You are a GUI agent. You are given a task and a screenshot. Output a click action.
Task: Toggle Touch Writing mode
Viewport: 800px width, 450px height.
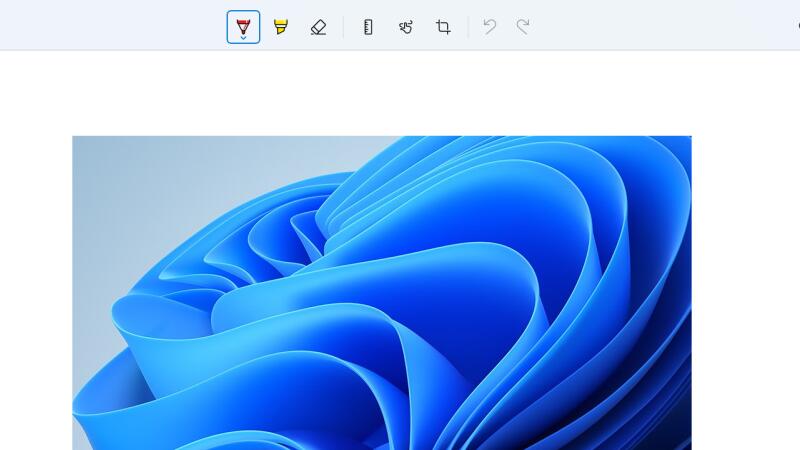click(x=405, y=27)
